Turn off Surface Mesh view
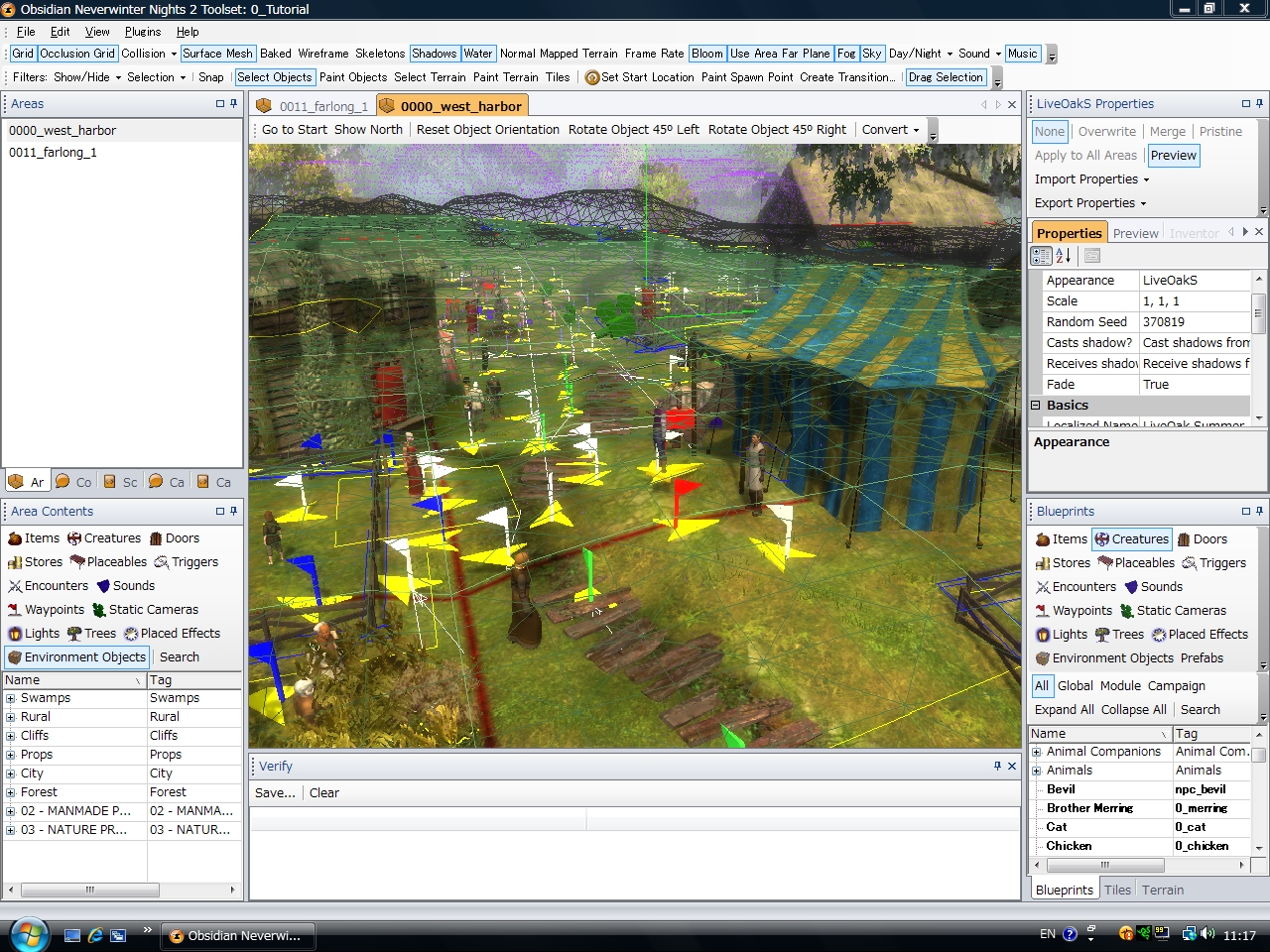 point(217,54)
